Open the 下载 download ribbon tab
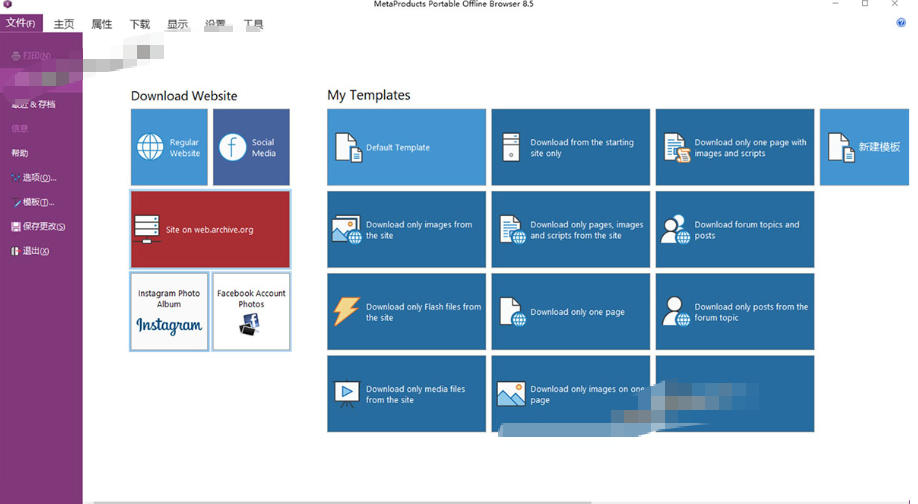The height and width of the screenshot is (504, 918). click(140, 24)
